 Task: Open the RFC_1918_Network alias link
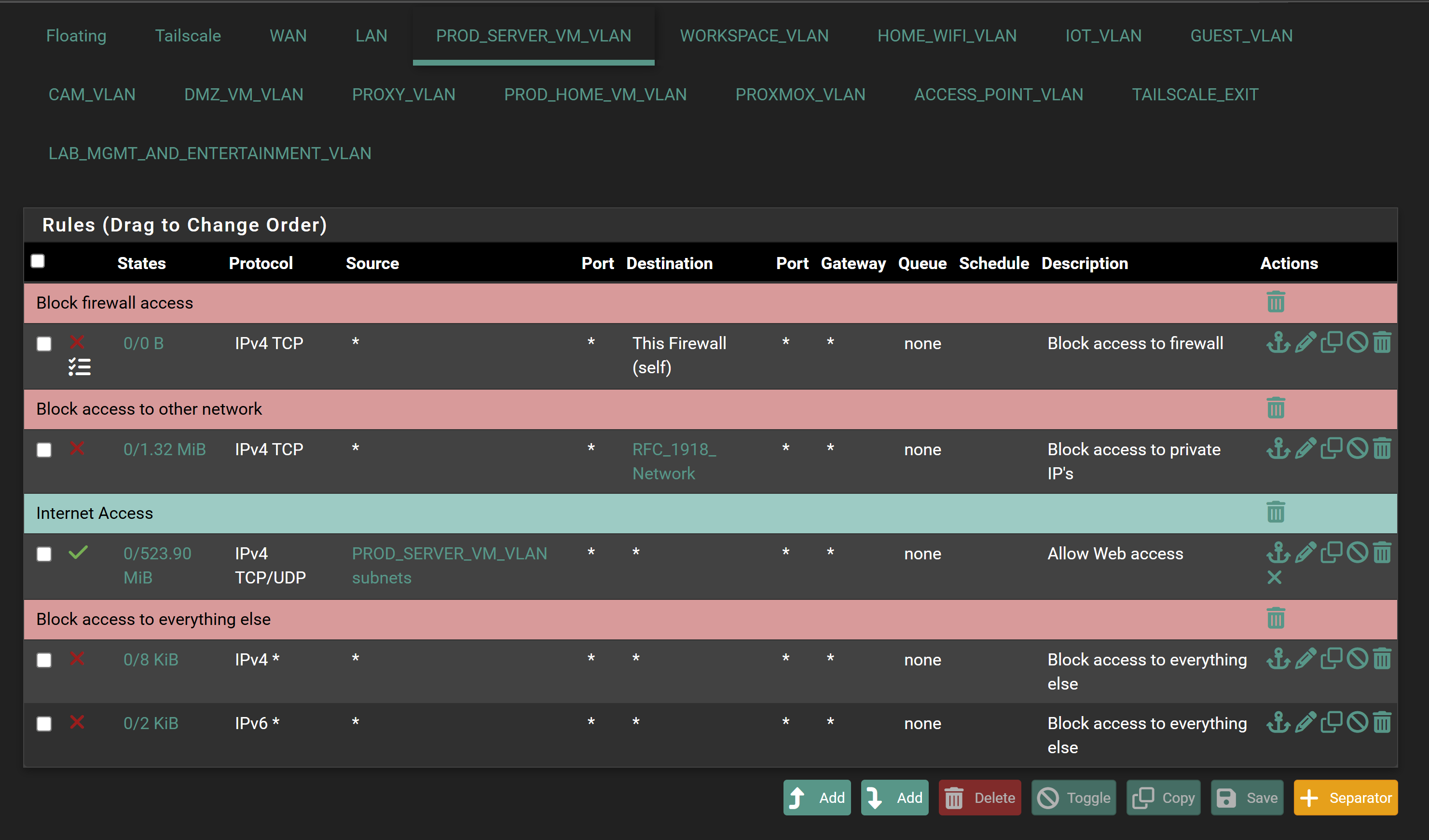674,461
